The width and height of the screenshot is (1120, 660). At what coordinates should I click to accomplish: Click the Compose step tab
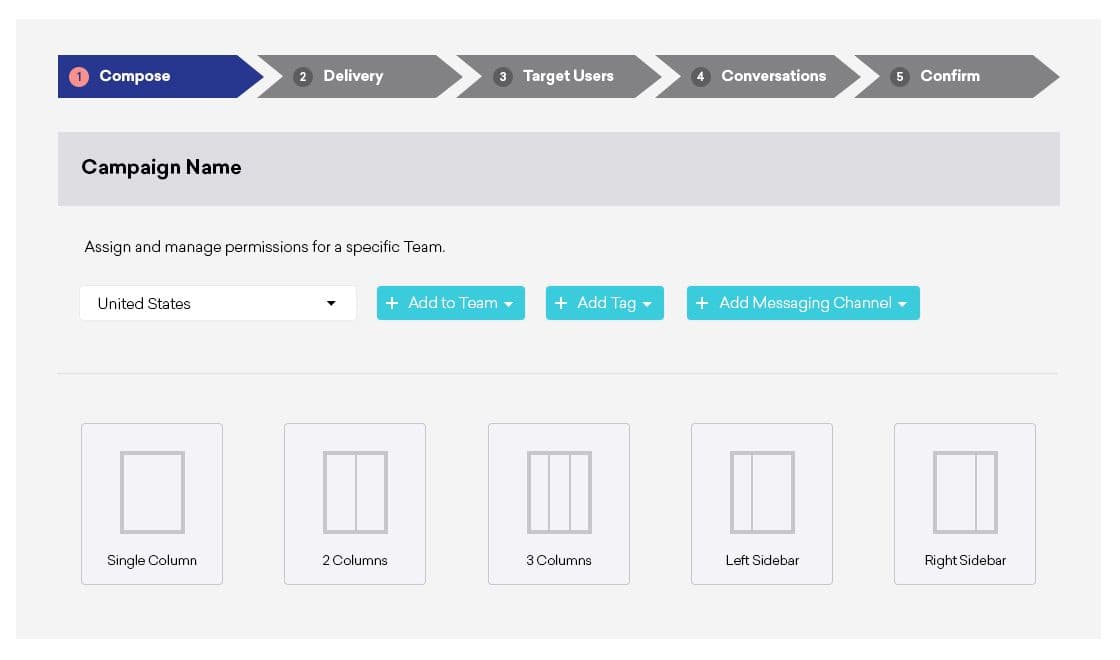(135, 76)
